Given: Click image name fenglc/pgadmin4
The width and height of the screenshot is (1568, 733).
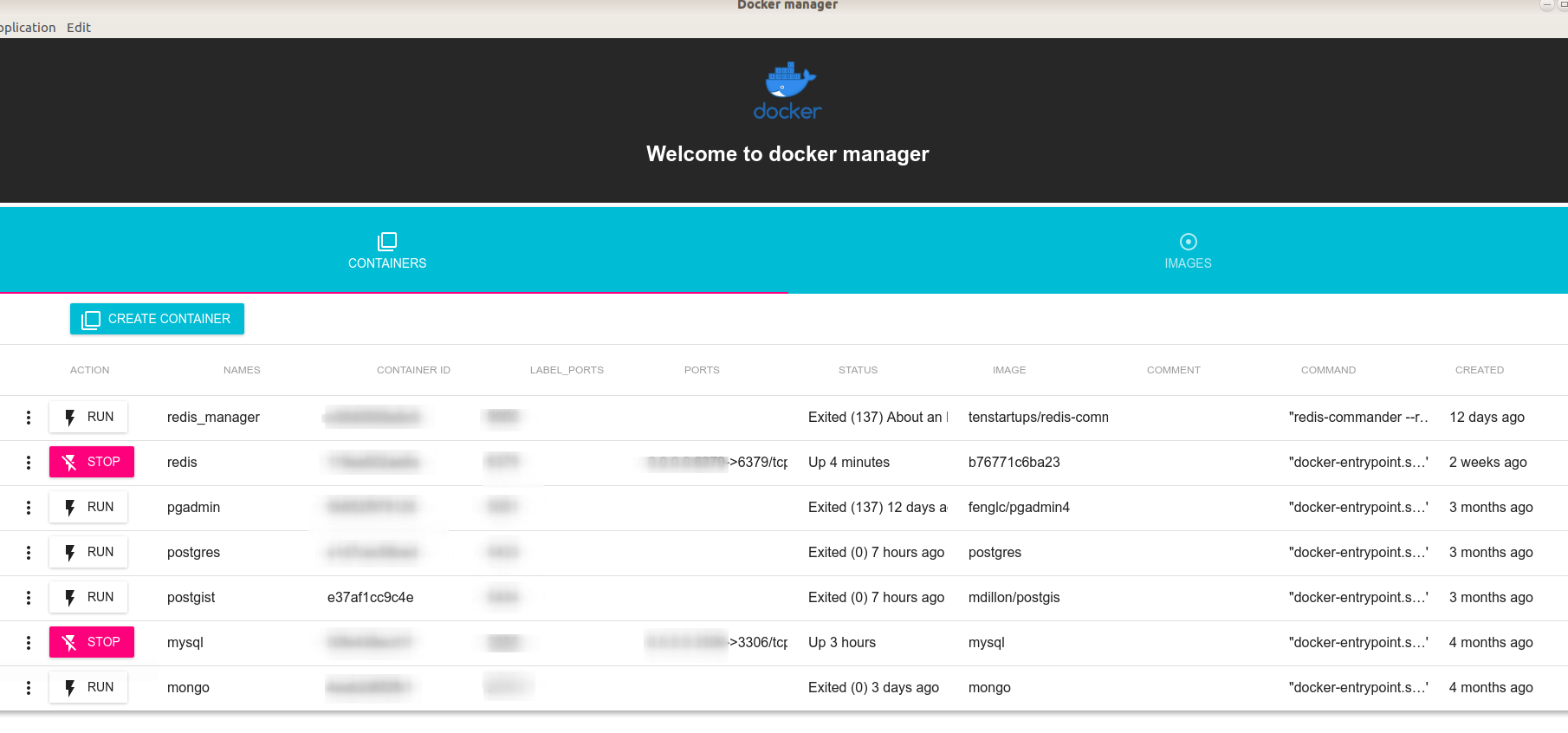Looking at the screenshot, I should click(1019, 508).
